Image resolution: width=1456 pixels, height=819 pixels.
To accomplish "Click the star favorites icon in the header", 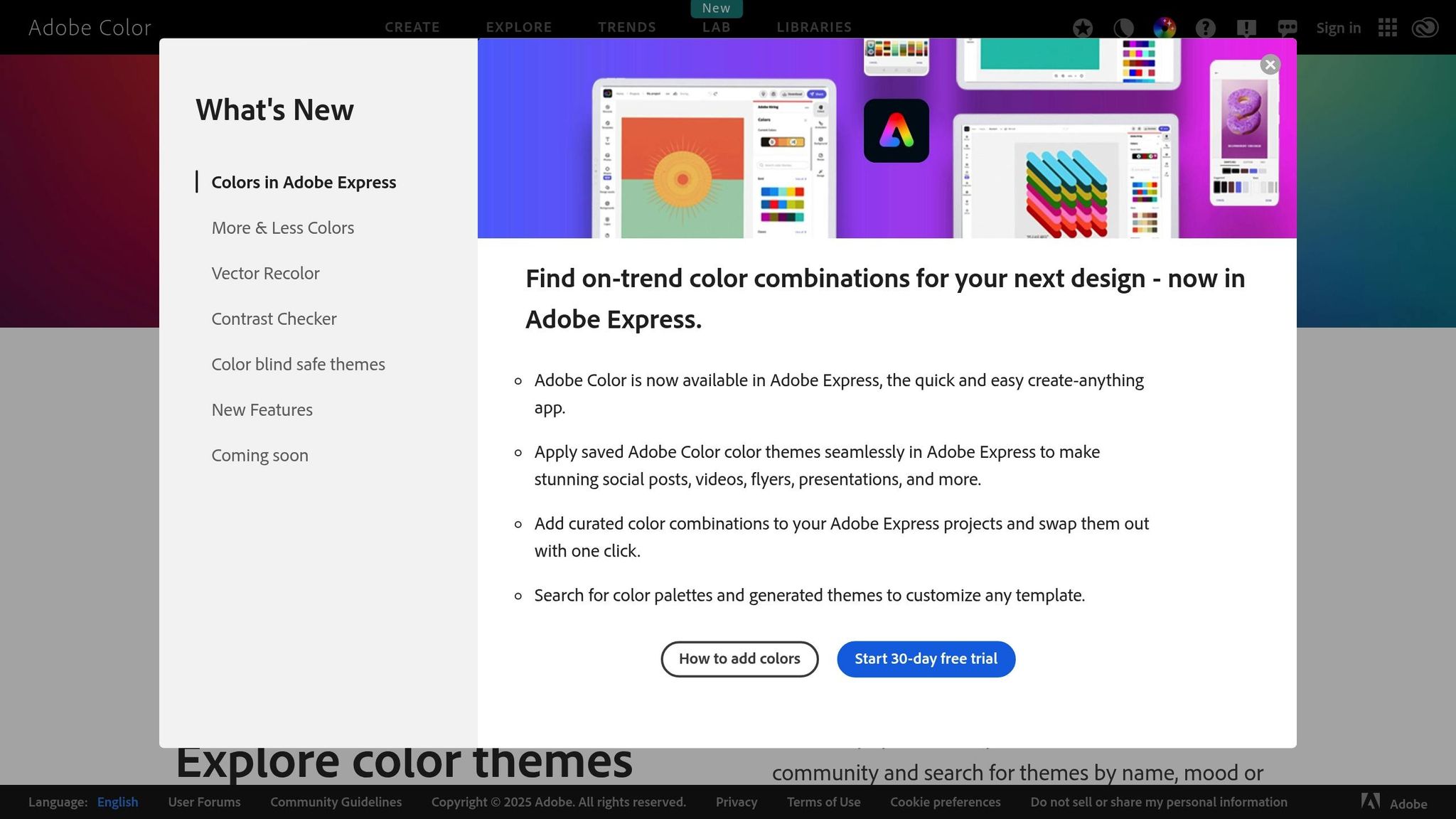I will [x=1082, y=28].
